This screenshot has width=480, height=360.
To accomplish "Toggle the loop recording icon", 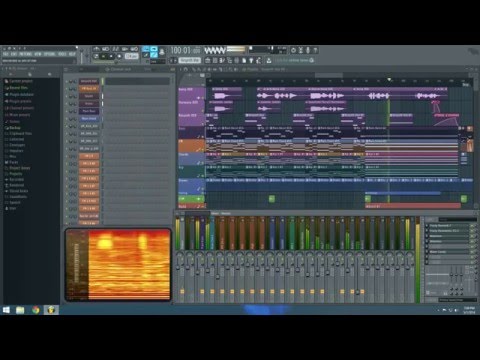I will (134, 49).
